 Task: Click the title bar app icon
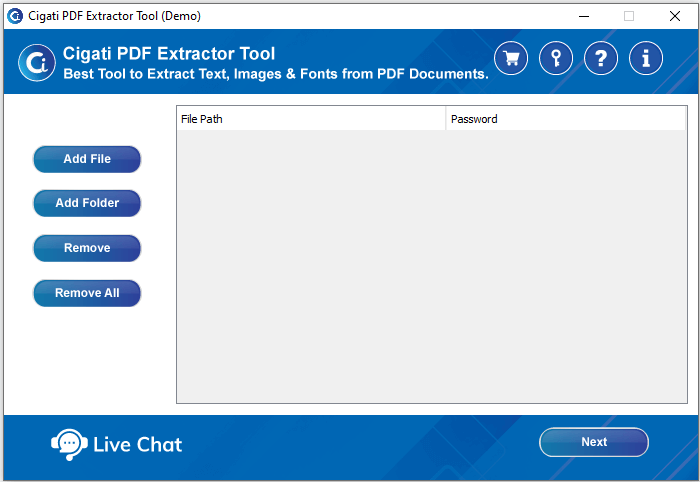coord(15,16)
